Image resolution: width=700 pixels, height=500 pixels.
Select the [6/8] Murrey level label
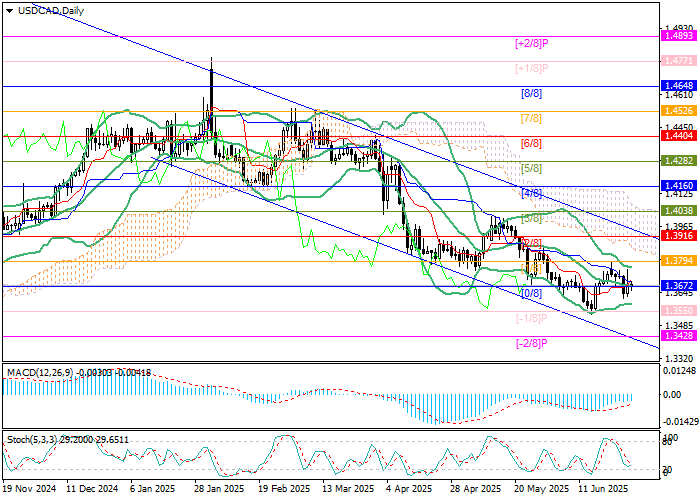pyautogui.click(x=532, y=143)
